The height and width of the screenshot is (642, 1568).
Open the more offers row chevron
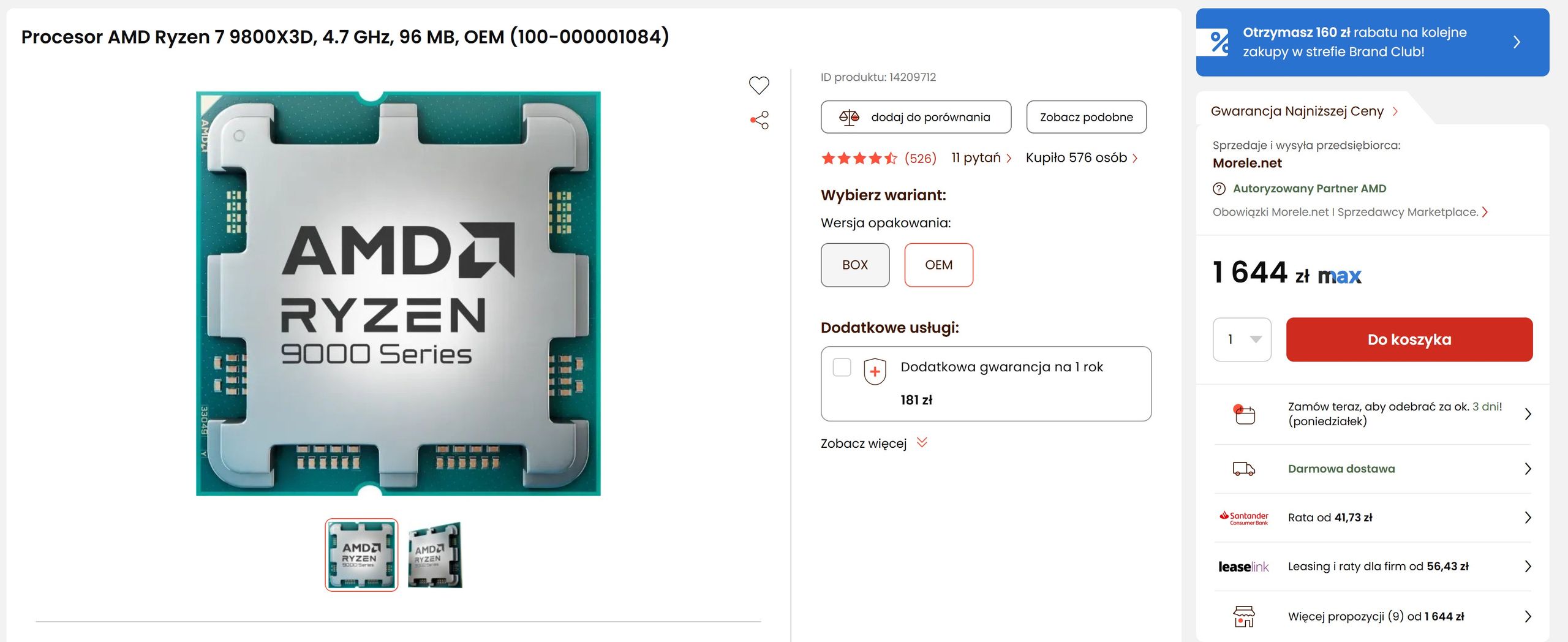click(x=1528, y=616)
